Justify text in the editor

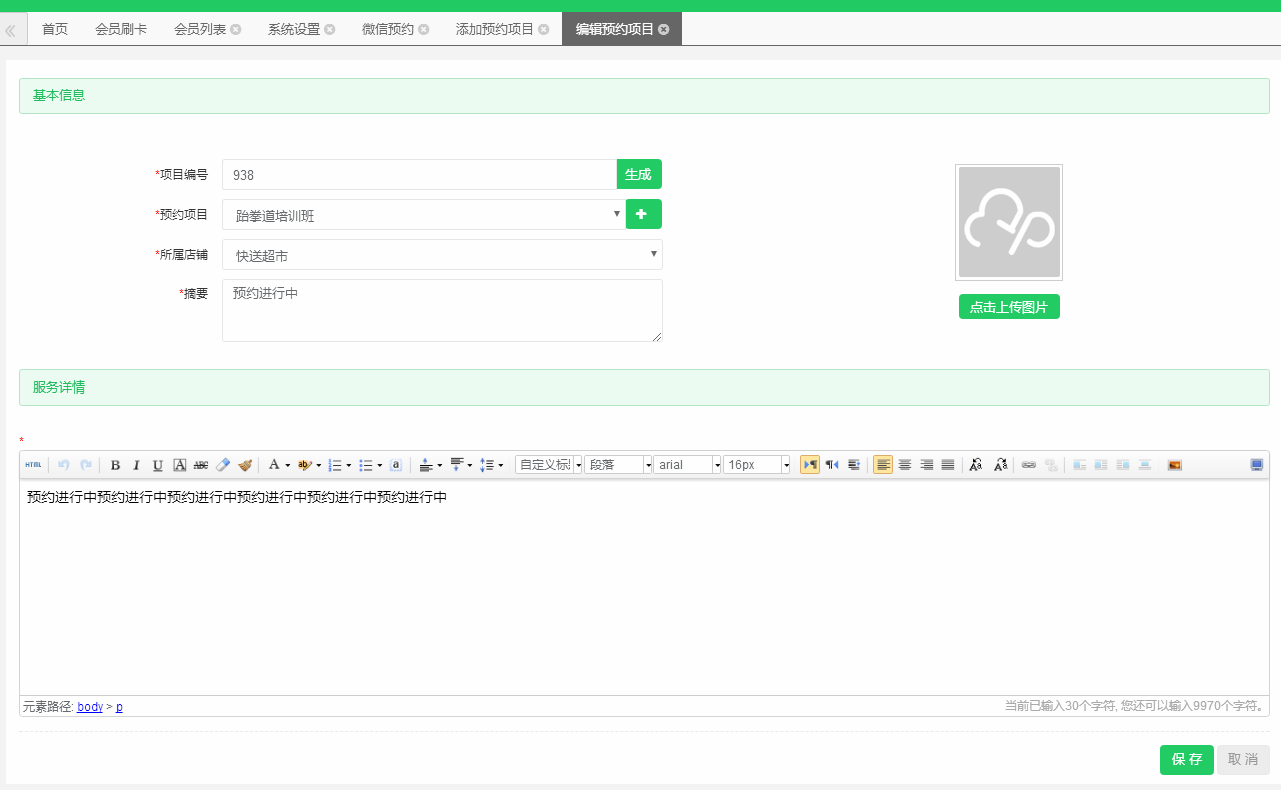tap(948, 465)
